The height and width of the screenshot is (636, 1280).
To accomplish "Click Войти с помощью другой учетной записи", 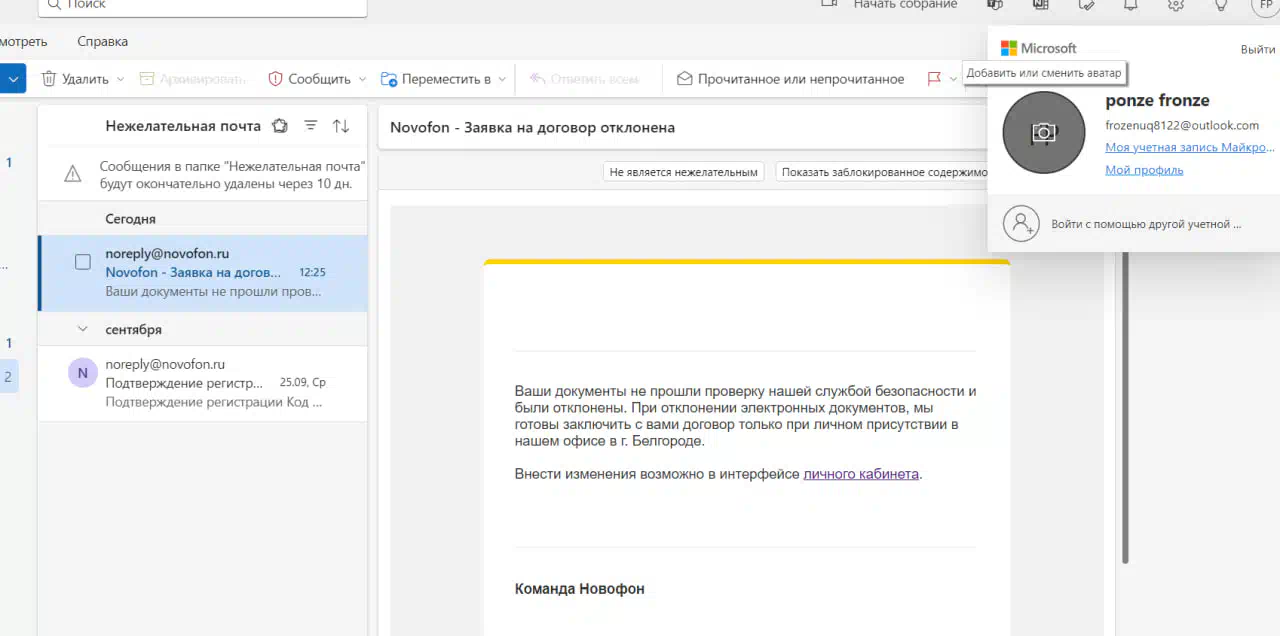I will pyautogui.click(x=1134, y=224).
